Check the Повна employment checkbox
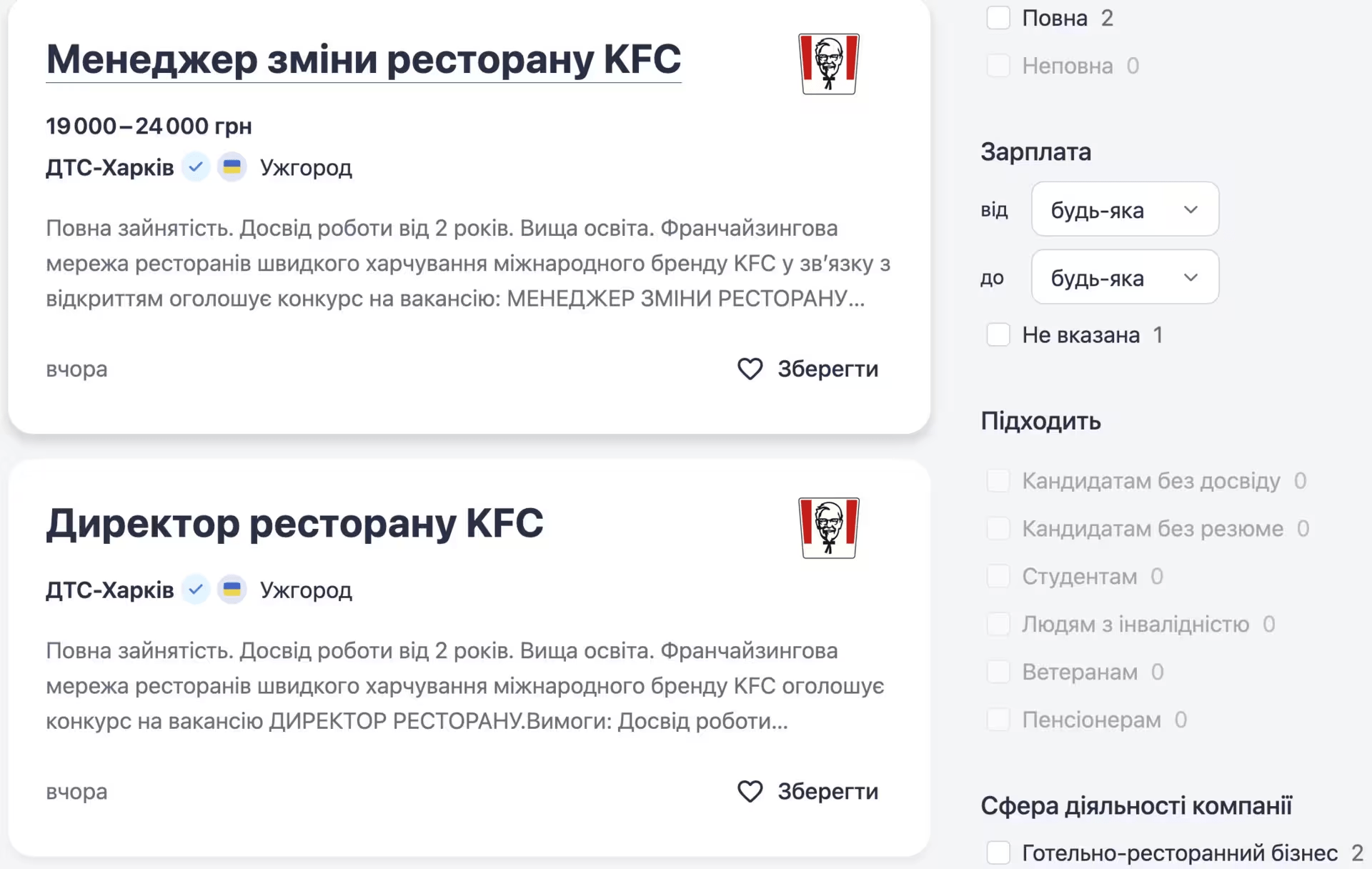The image size is (1372, 869). [x=998, y=18]
